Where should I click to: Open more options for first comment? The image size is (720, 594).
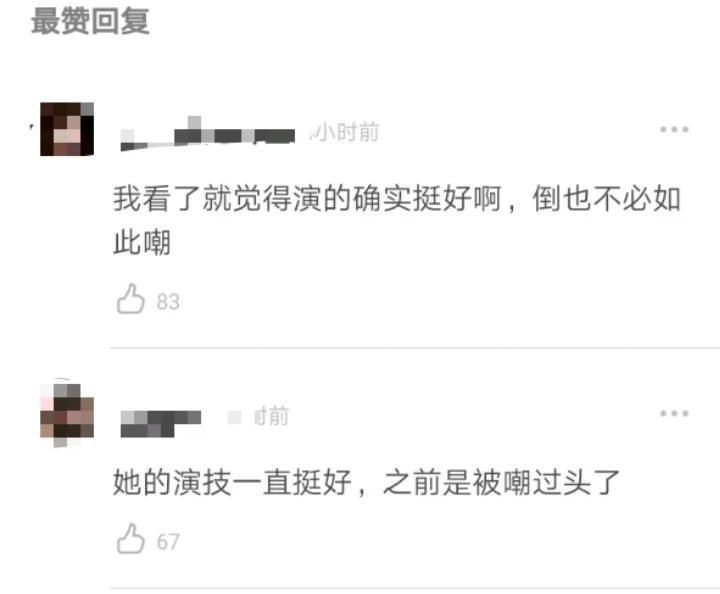[674, 129]
